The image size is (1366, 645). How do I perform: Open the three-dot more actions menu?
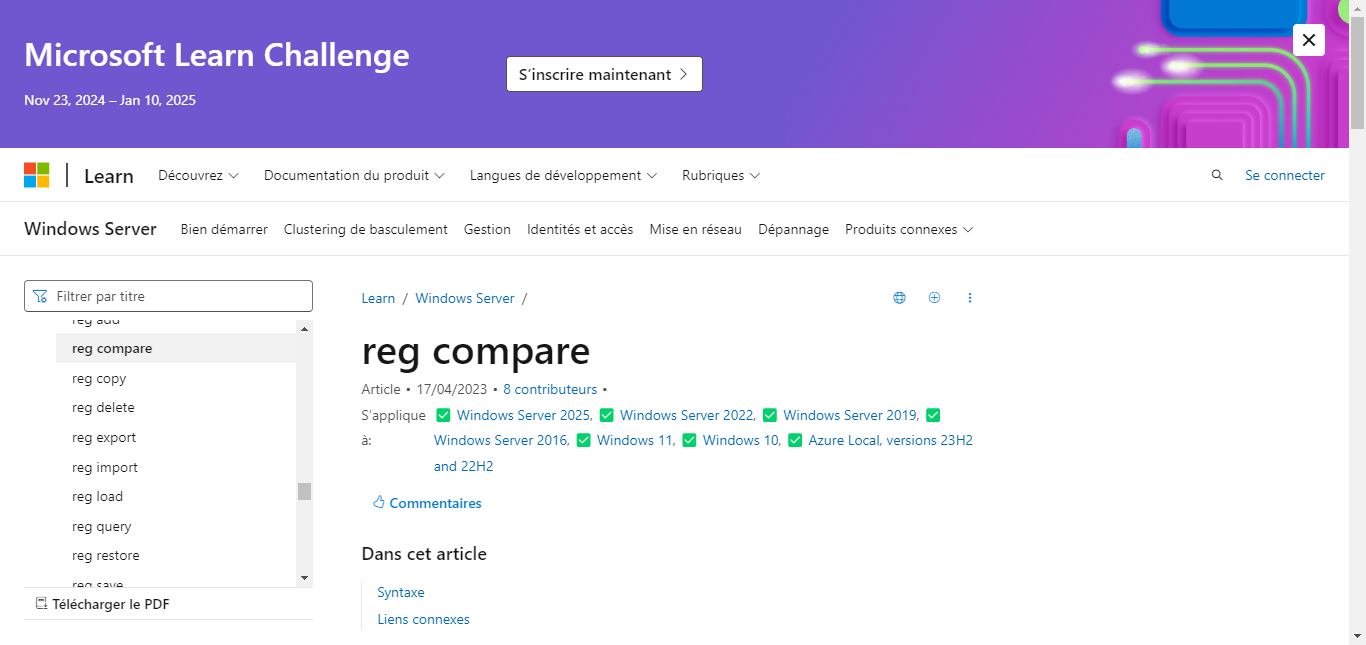pyautogui.click(x=970, y=298)
